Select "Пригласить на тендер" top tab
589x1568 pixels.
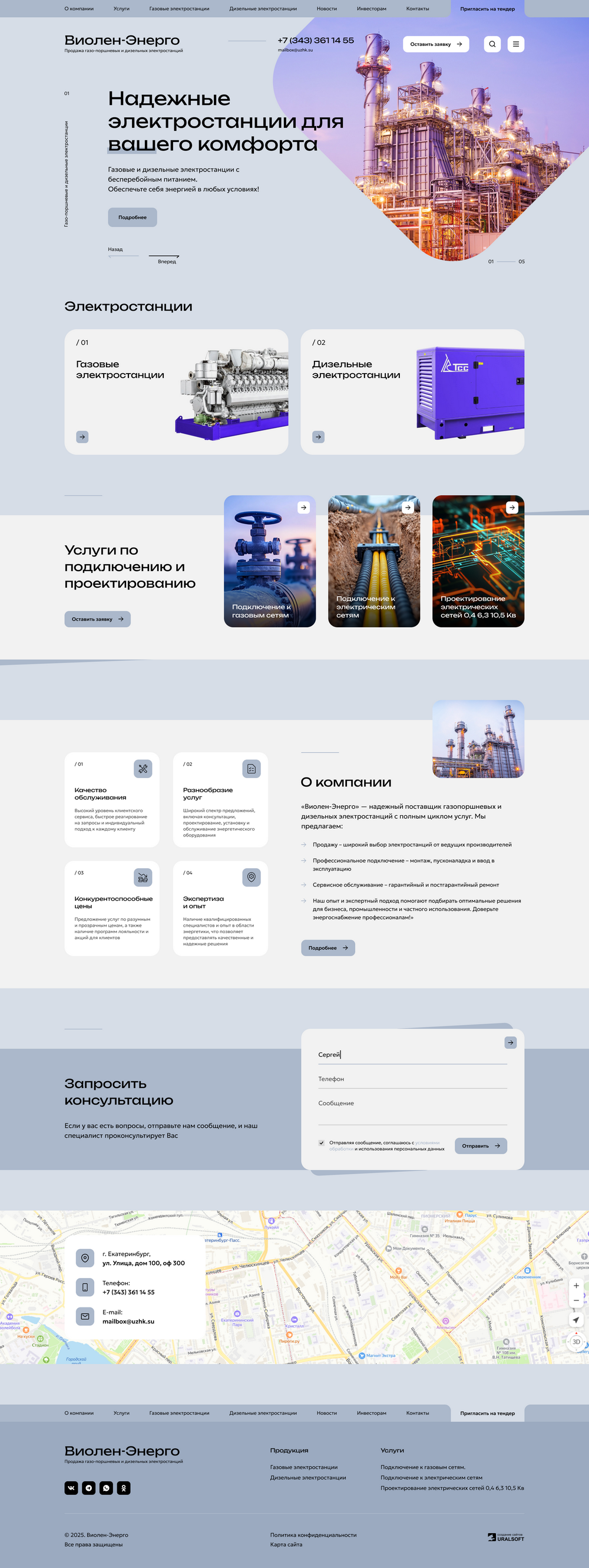[487, 8]
